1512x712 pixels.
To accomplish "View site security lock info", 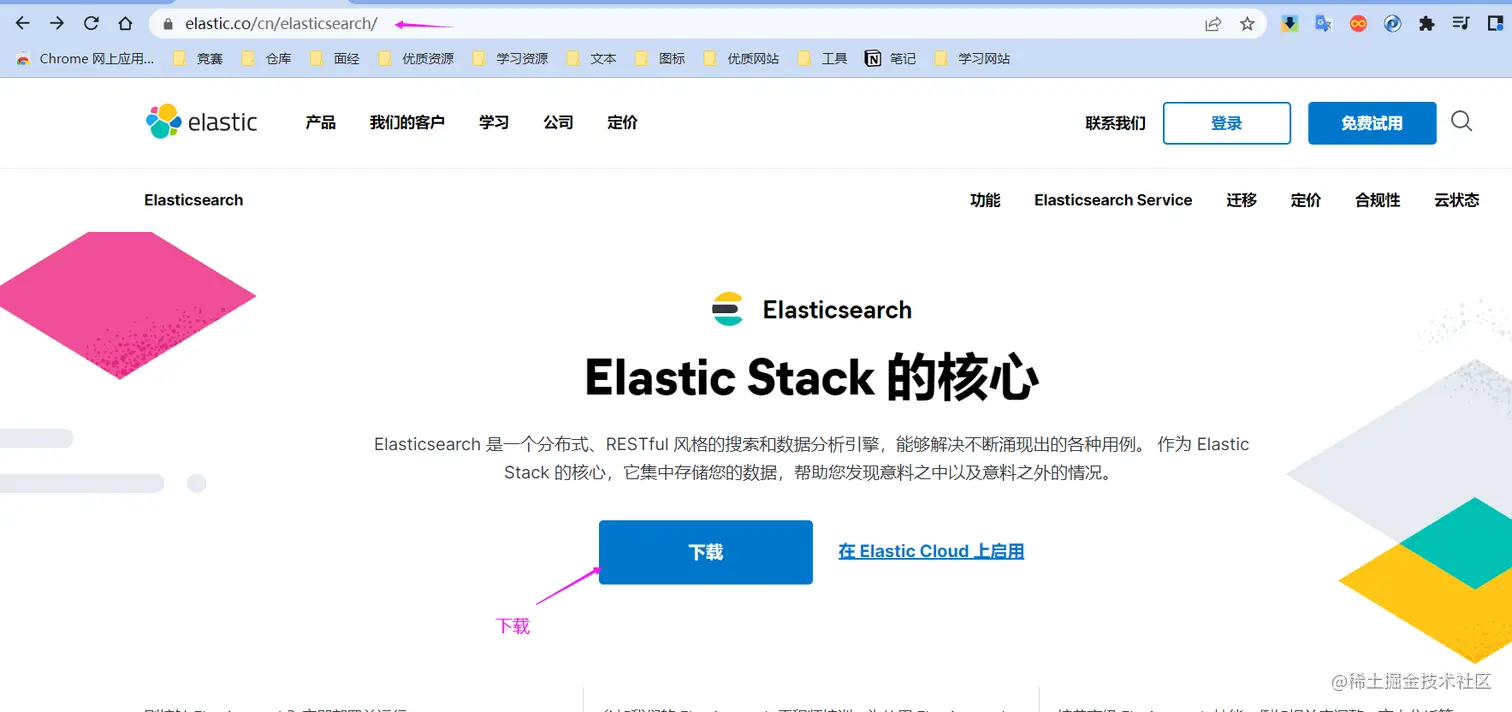I will pos(167,24).
